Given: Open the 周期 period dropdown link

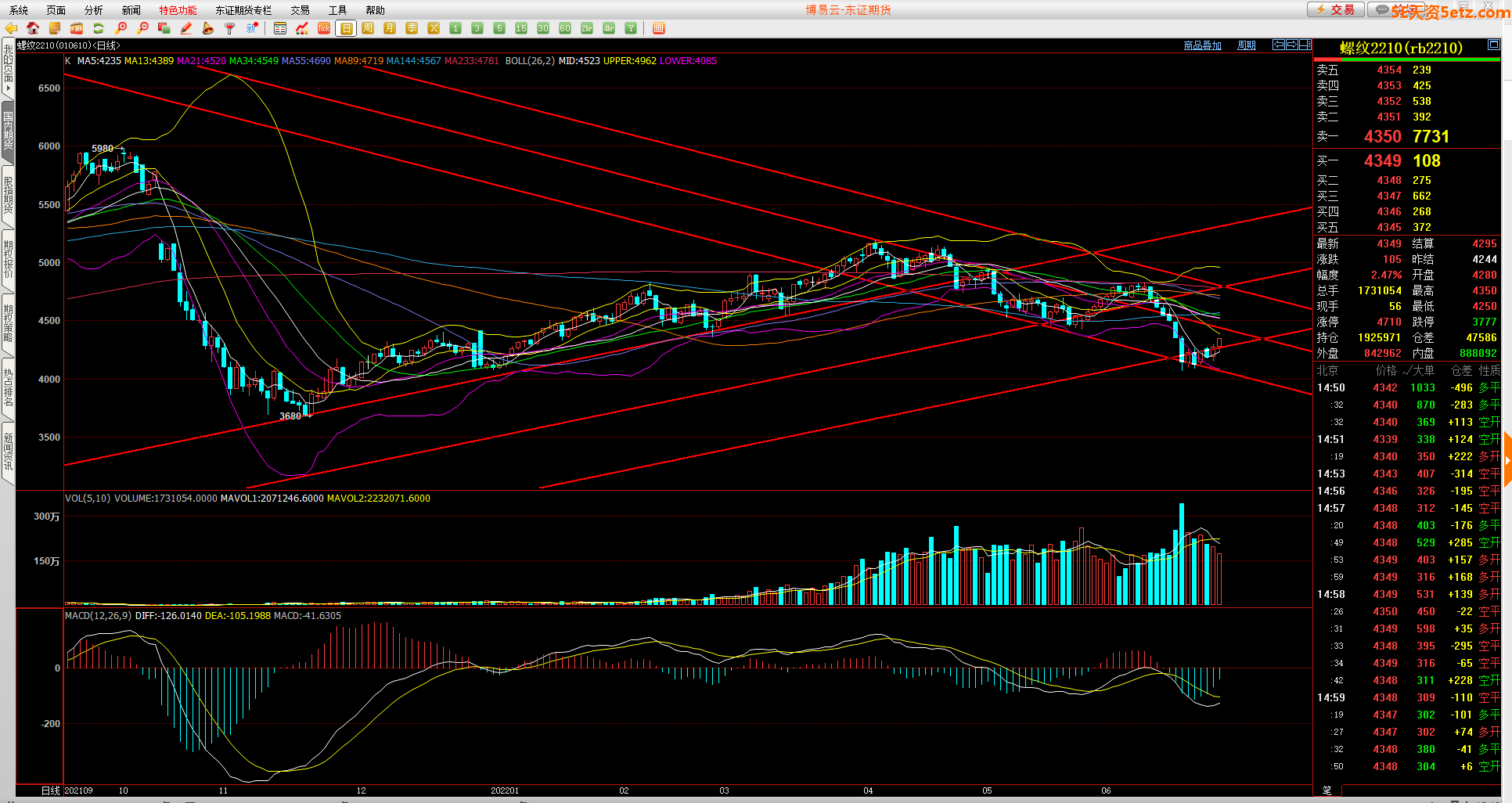Looking at the screenshot, I should pyautogui.click(x=1246, y=45).
